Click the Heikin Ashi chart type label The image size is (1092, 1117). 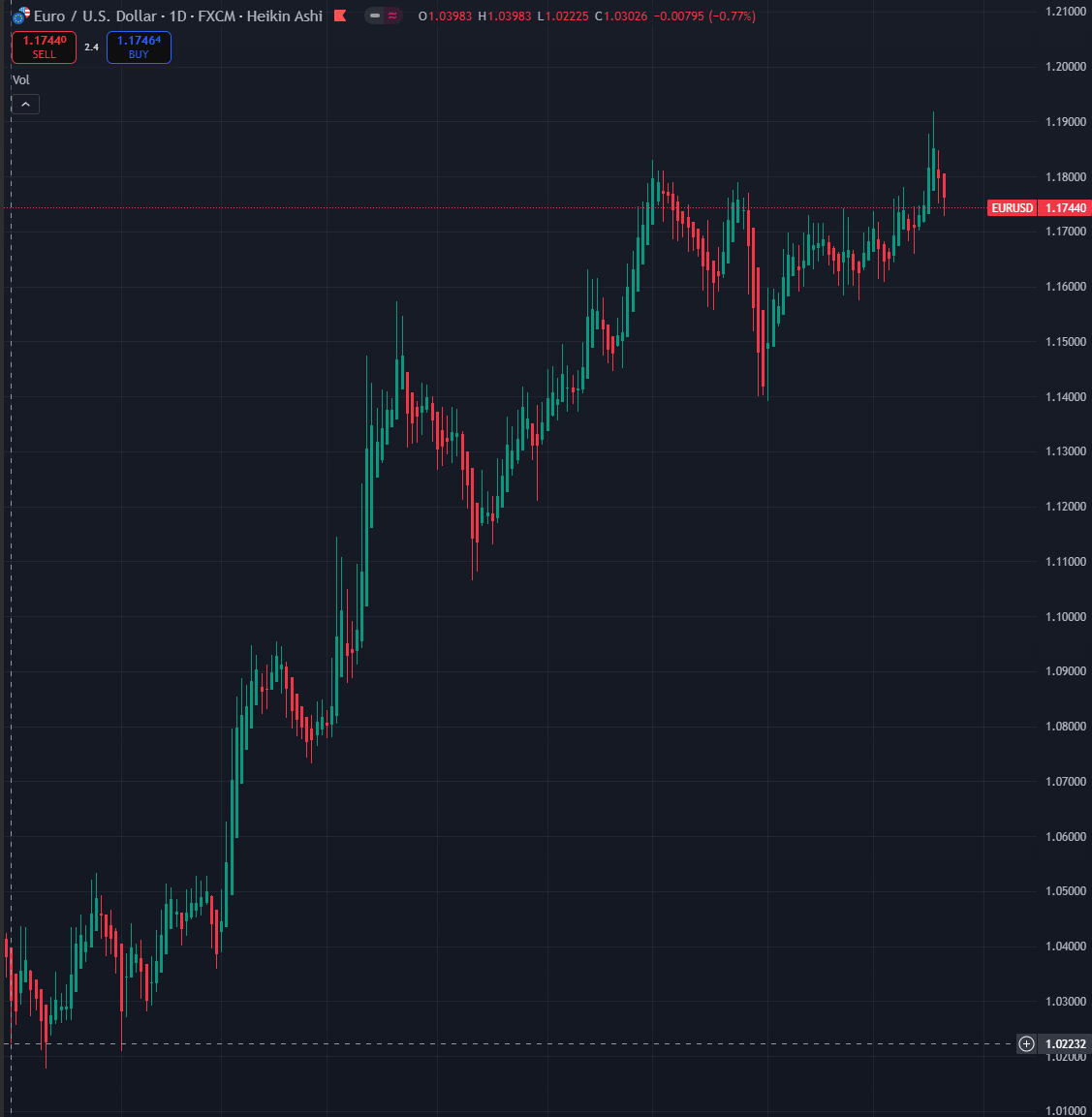click(284, 16)
